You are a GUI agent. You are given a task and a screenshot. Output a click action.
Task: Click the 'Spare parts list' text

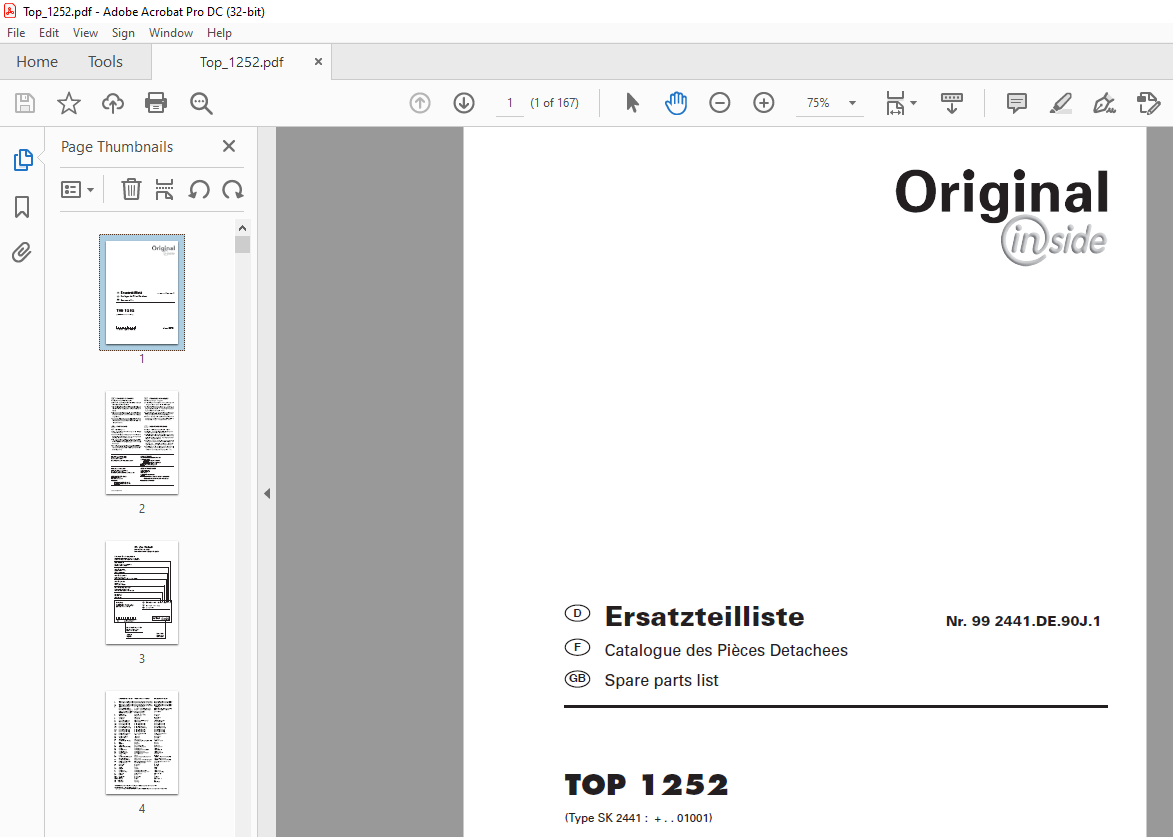click(x=661, y=681)
